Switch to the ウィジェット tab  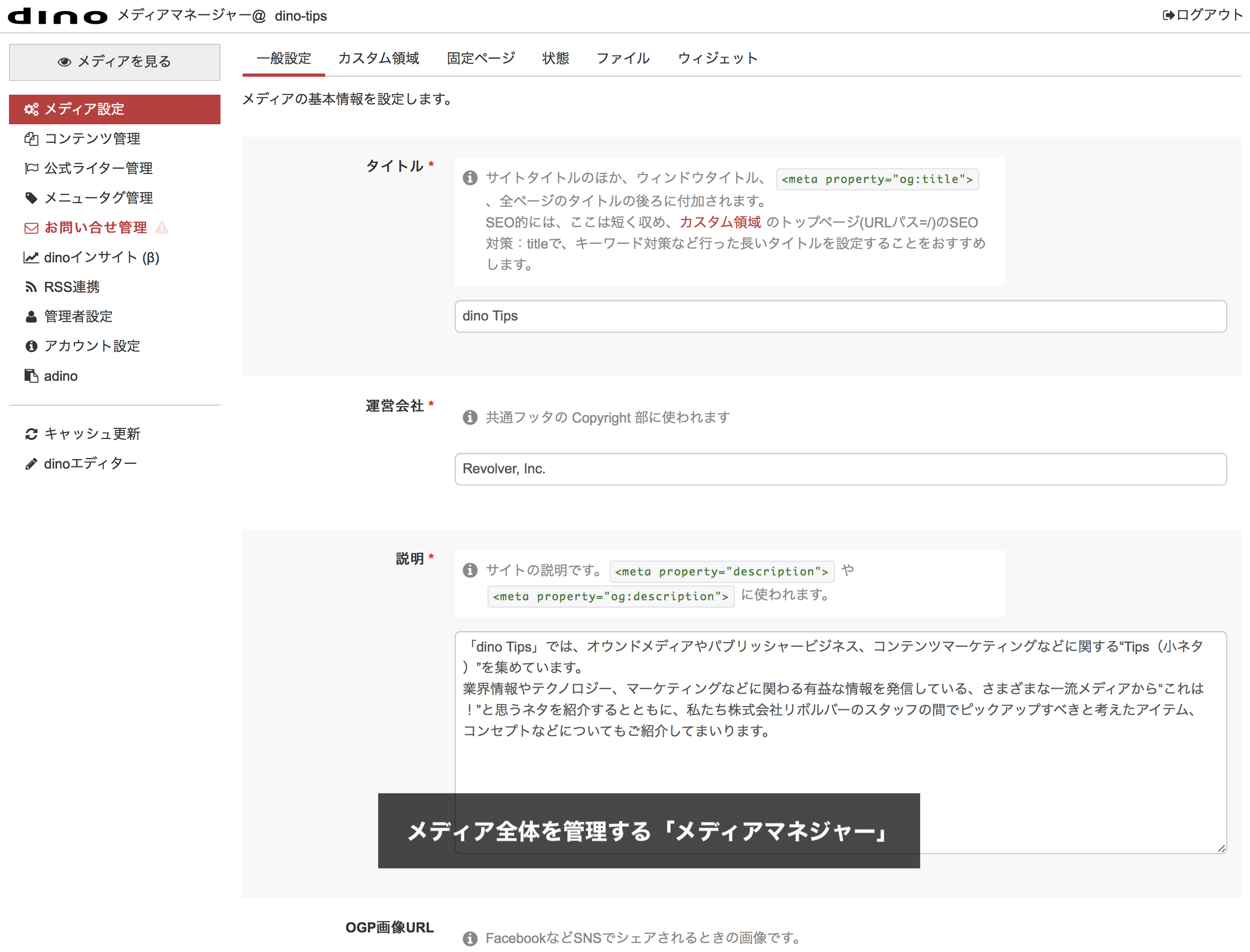click(717, 58)
